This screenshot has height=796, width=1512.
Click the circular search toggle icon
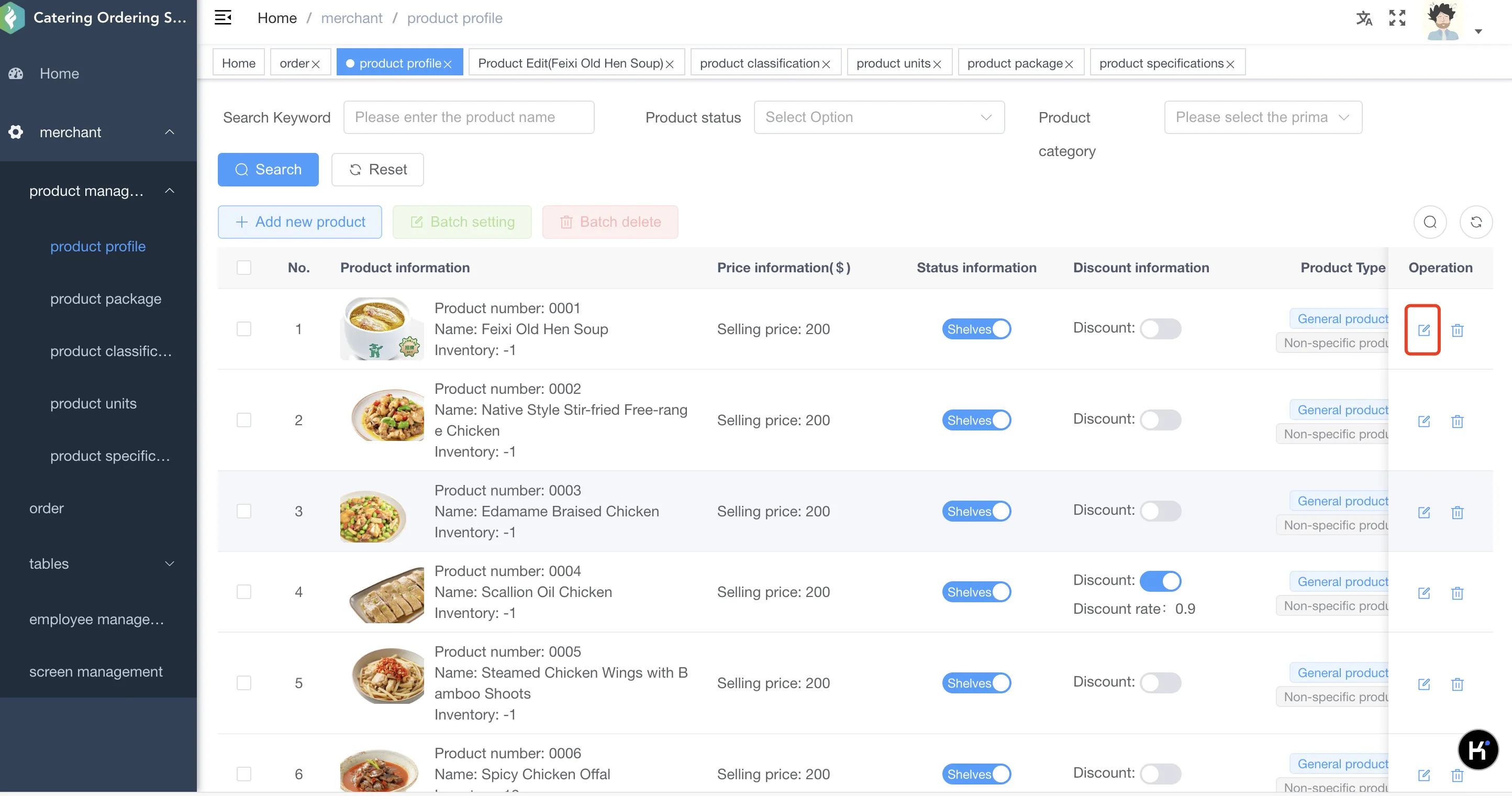(1430, 222)
